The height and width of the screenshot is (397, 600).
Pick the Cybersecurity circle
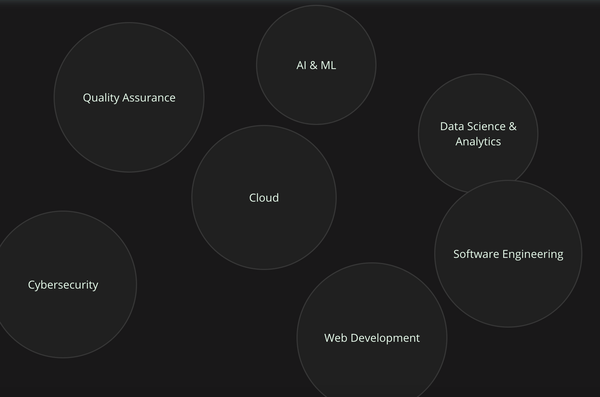click(x=63, y=284)
